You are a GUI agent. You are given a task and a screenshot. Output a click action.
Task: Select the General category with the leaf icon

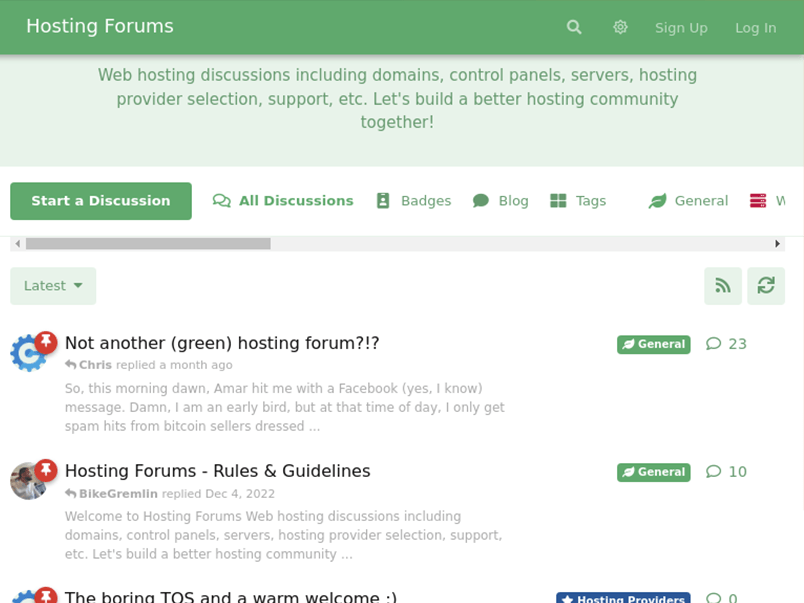pyautogui.click(x=688, y=201)
